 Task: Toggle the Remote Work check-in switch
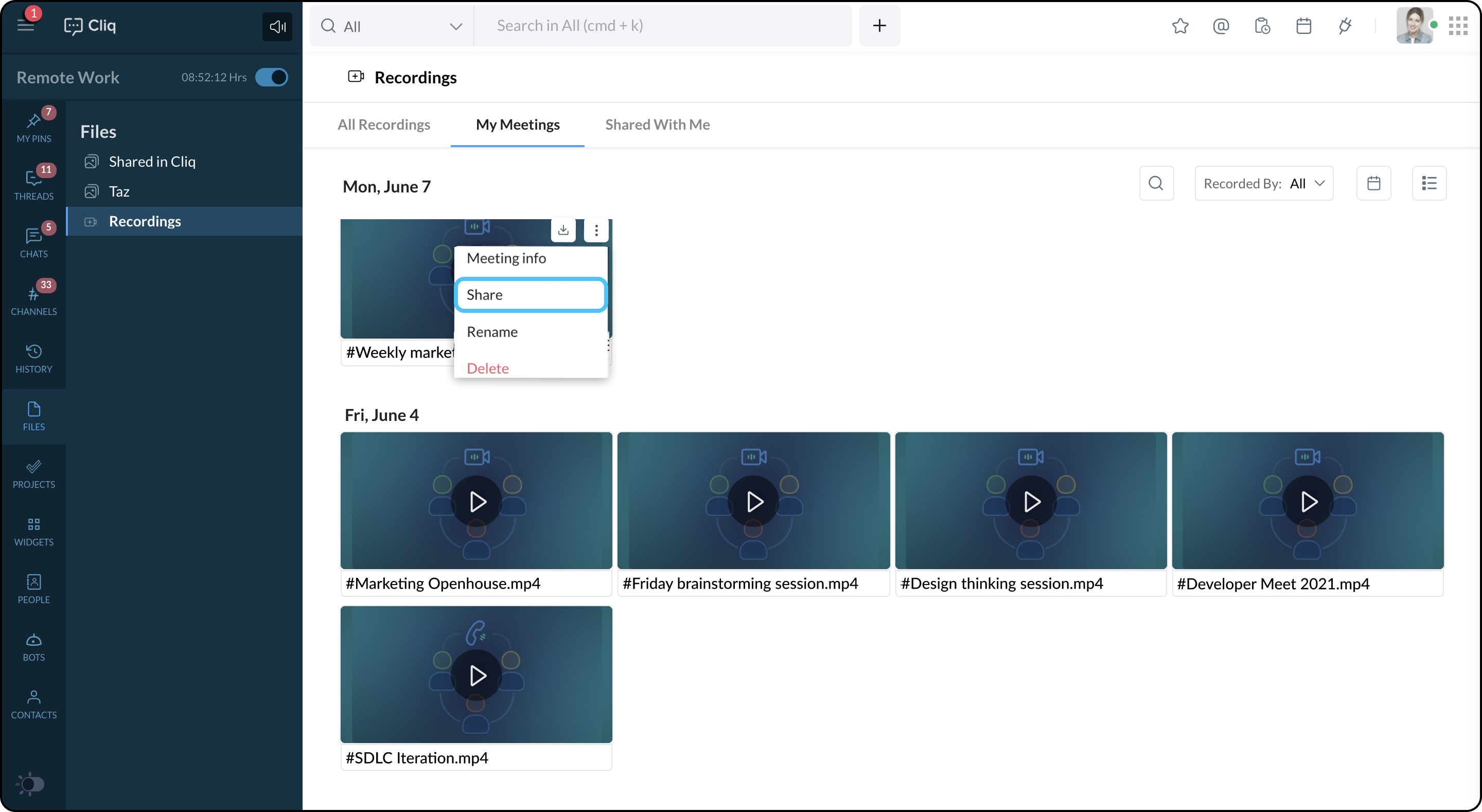272,77
